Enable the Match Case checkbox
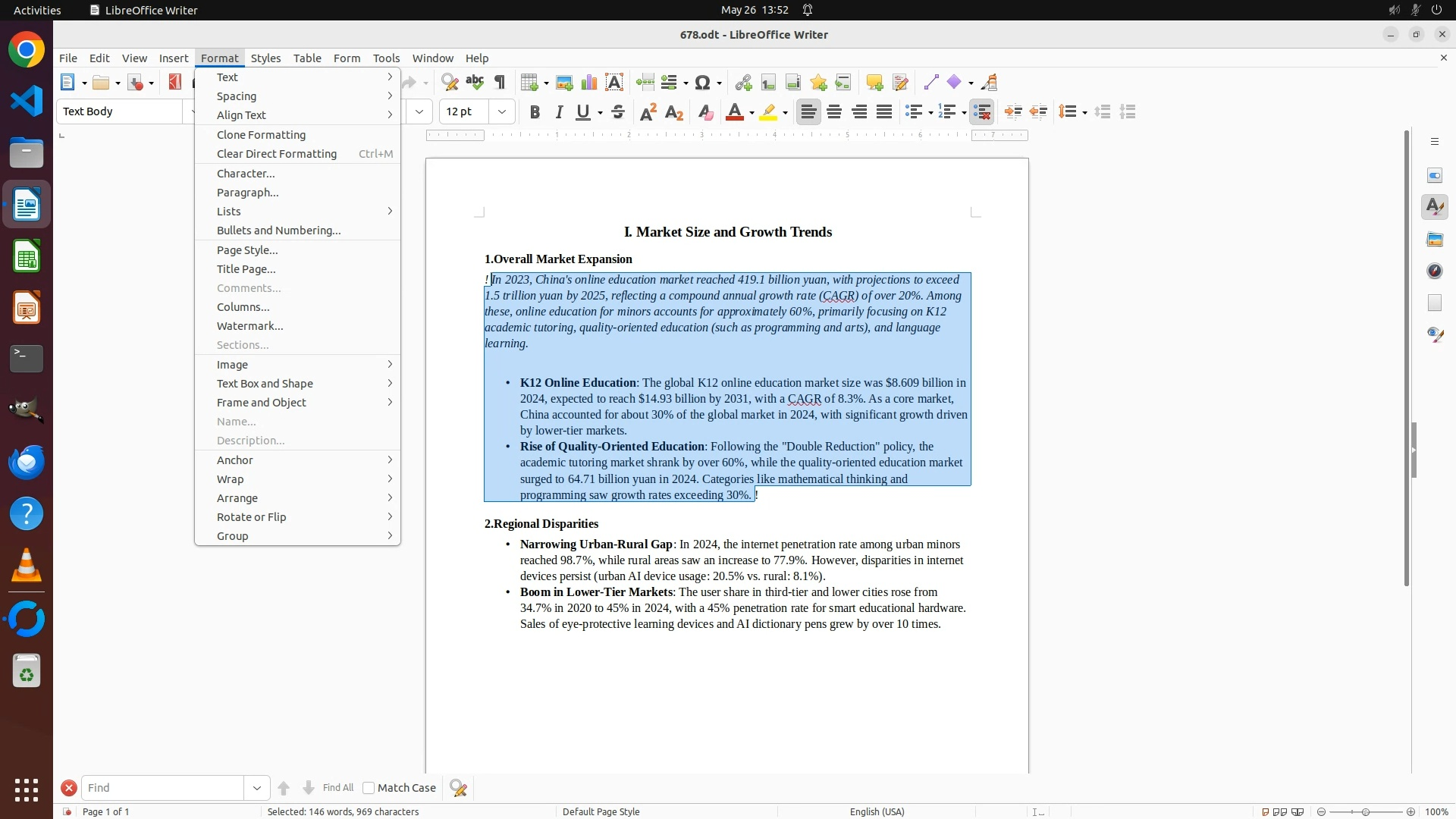Viewport: 1456px width, 819px height. pyautogui.click(x=369, y=788)
